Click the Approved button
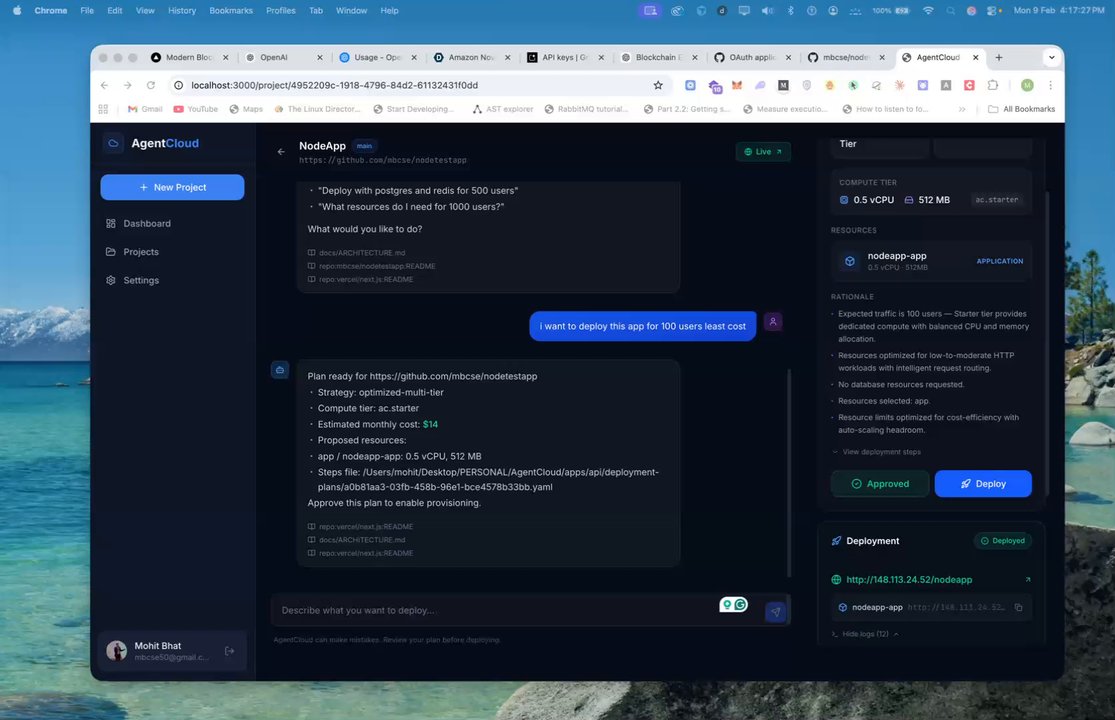The width and height of the screenshot is (1115, 720). pos(880,483)
